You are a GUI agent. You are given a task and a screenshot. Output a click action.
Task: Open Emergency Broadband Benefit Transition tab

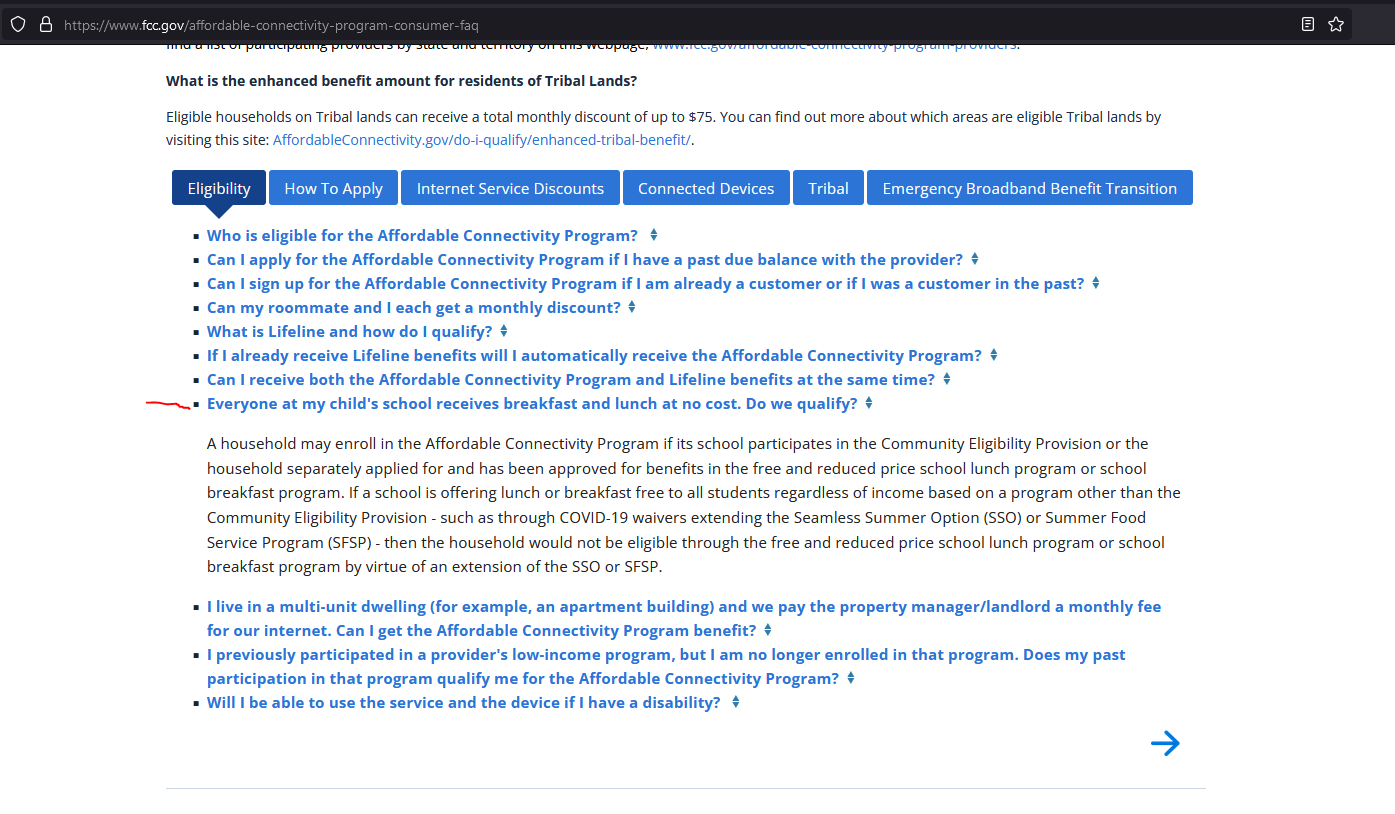(1029, 188)
